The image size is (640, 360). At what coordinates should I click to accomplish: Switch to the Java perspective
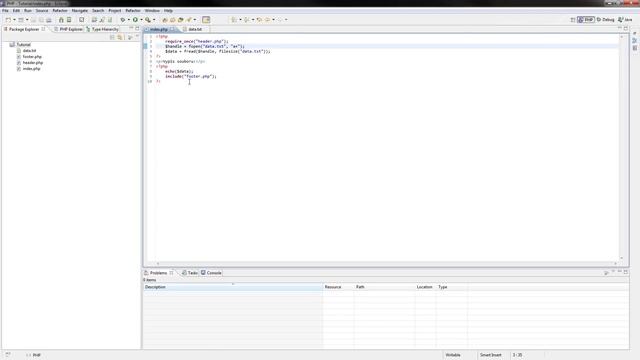point(625,20)
